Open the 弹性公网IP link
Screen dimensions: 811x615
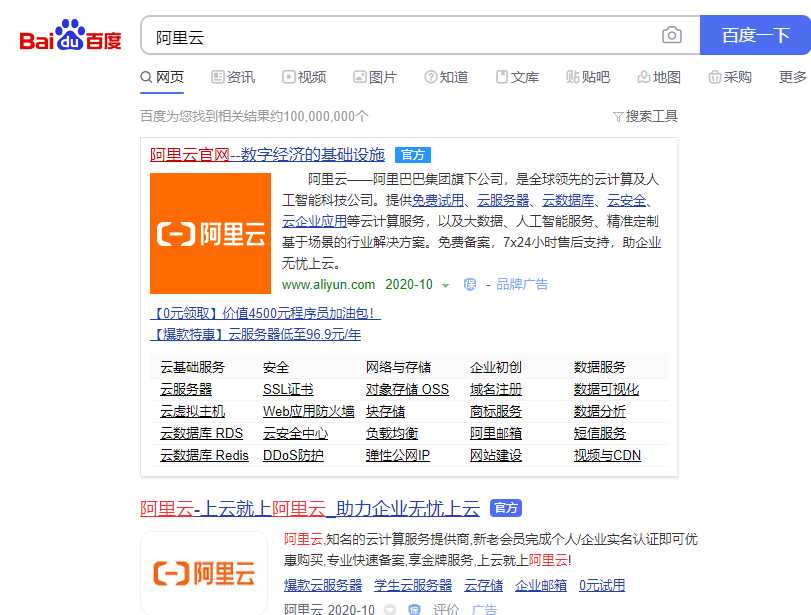[398, 456]
